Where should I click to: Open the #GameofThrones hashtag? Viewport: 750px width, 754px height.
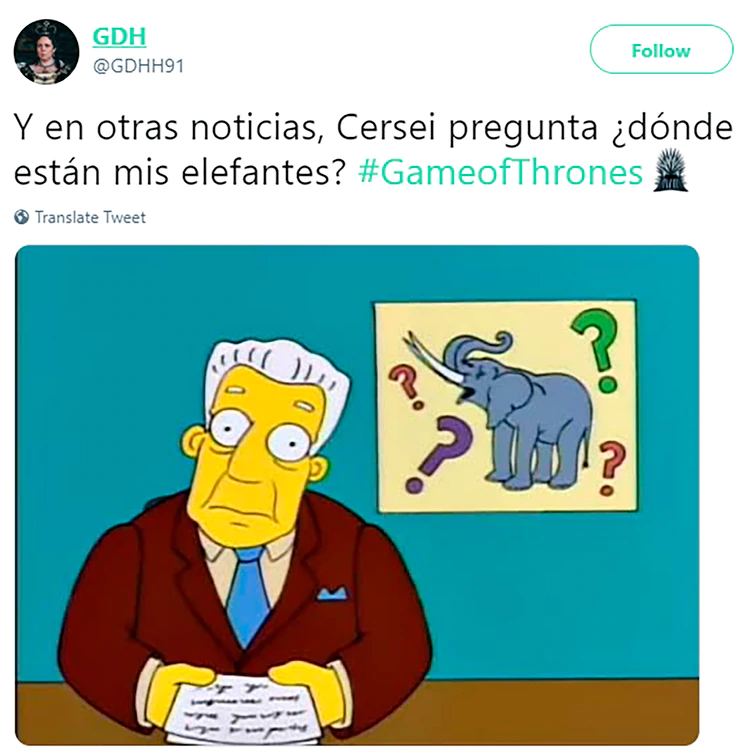coord(500,172)
